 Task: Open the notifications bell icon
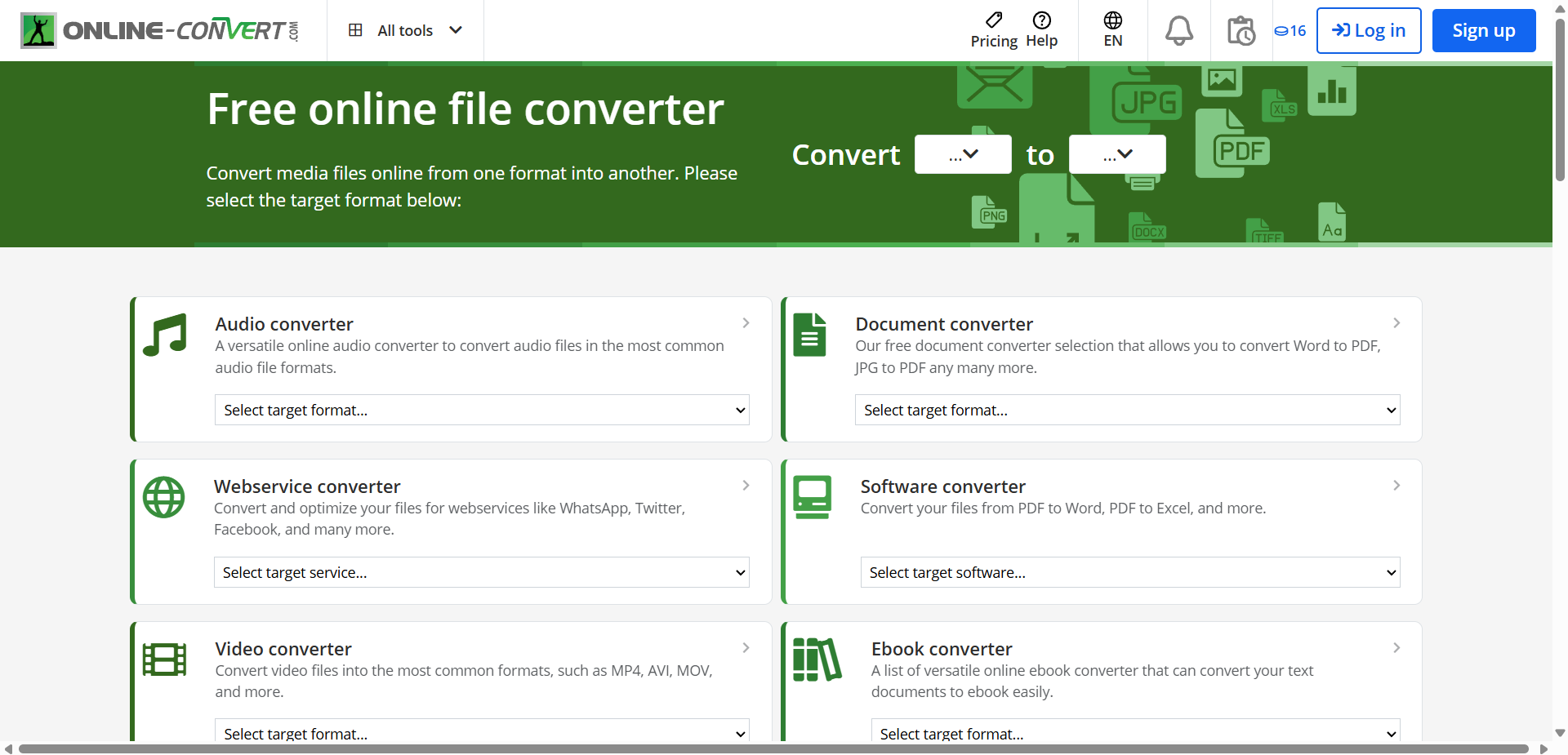coord(1178,31)
